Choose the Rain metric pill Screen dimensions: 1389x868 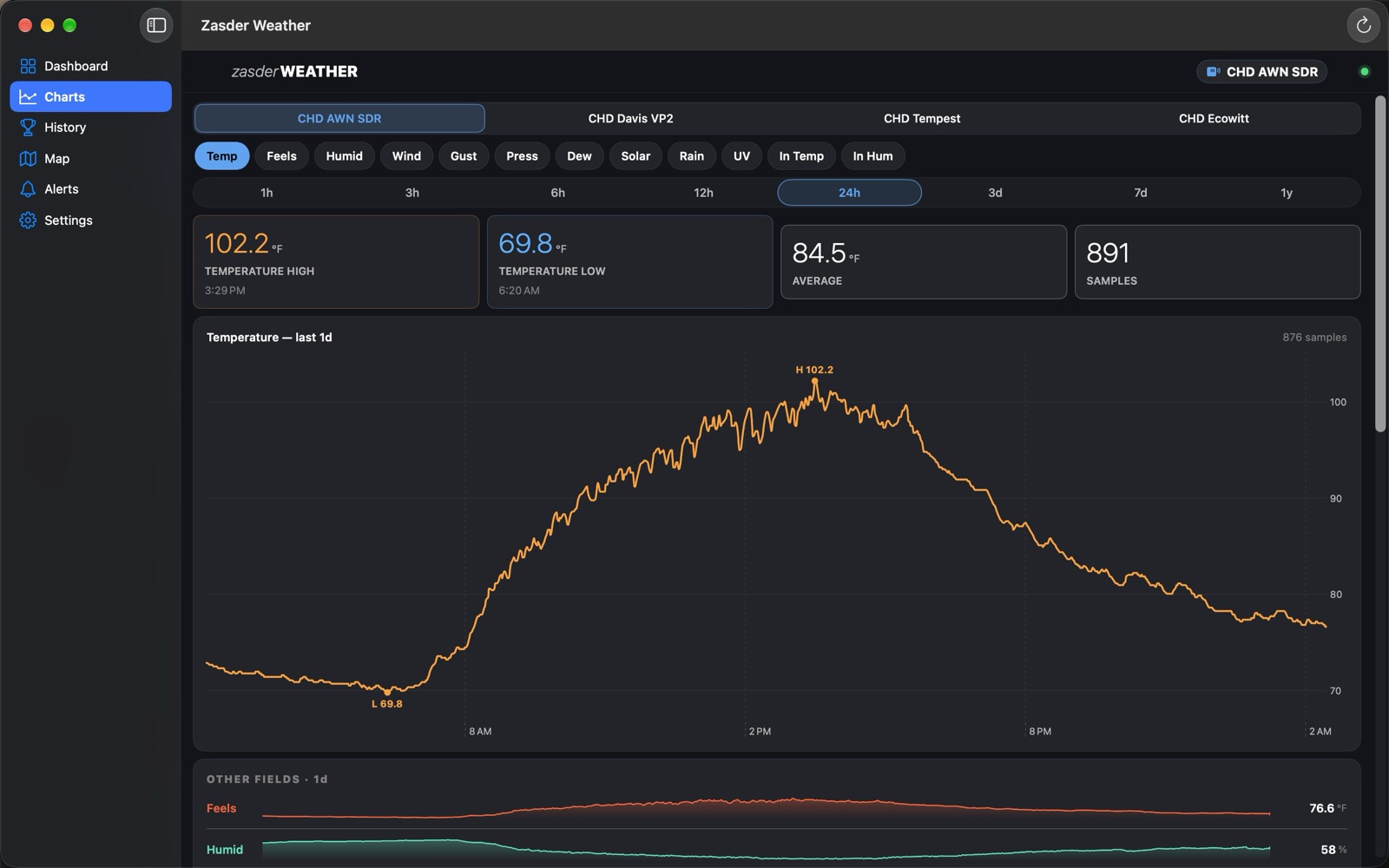tap(692, 156)
